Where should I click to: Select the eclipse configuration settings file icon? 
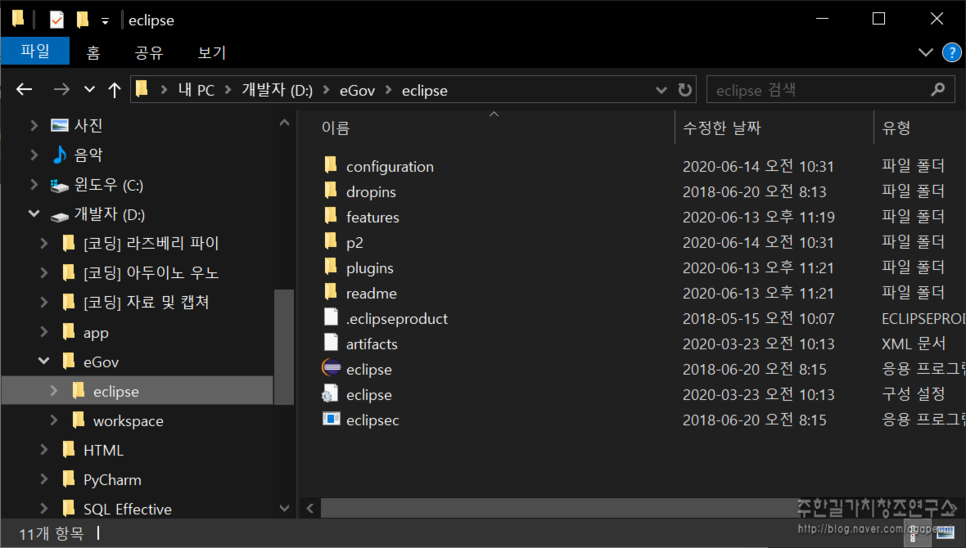click(331, 393)
